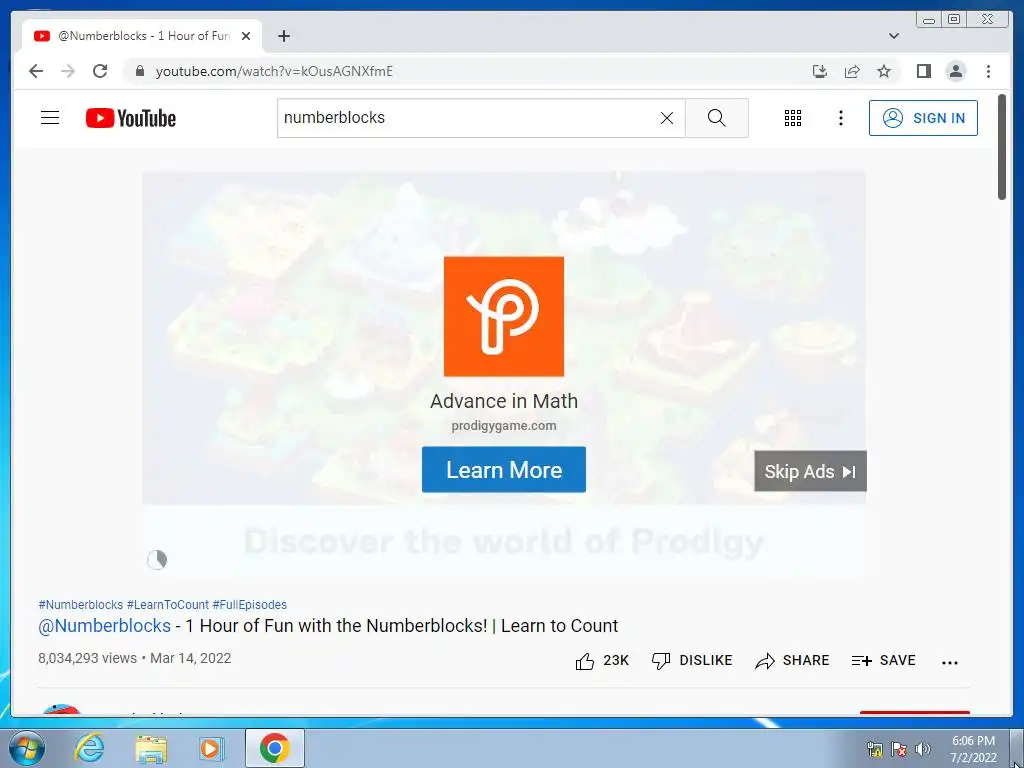Click '8,034,293 views' text

pos(88,658)
